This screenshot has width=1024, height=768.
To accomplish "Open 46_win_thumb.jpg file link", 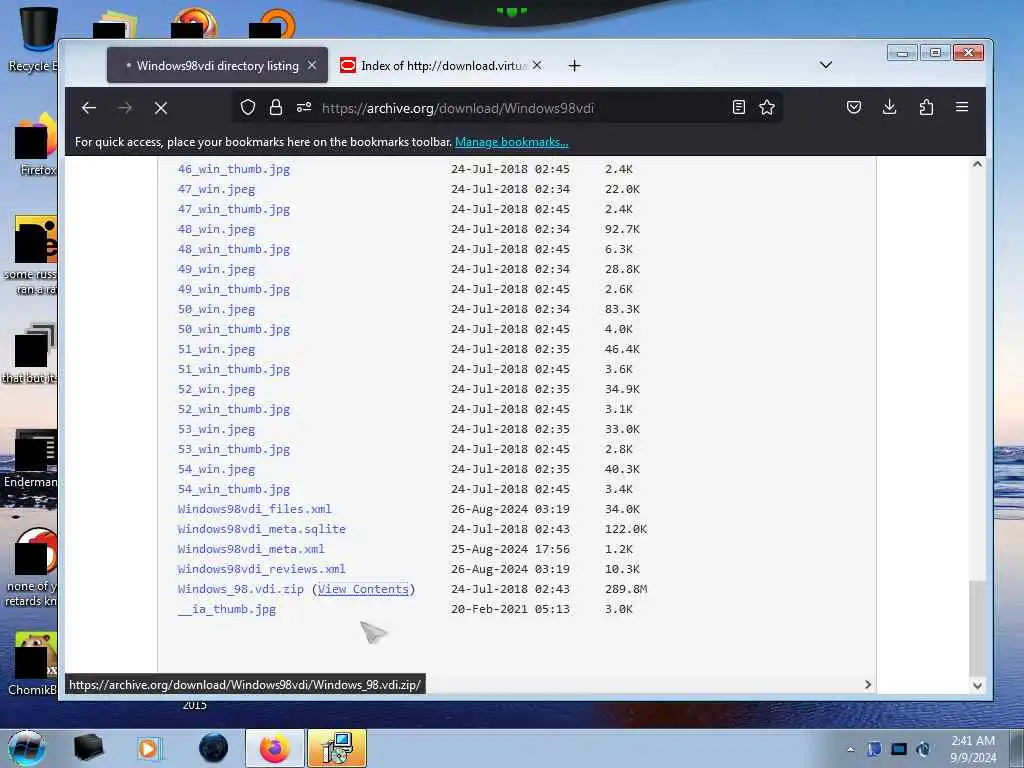I will [x=234, y=169].
